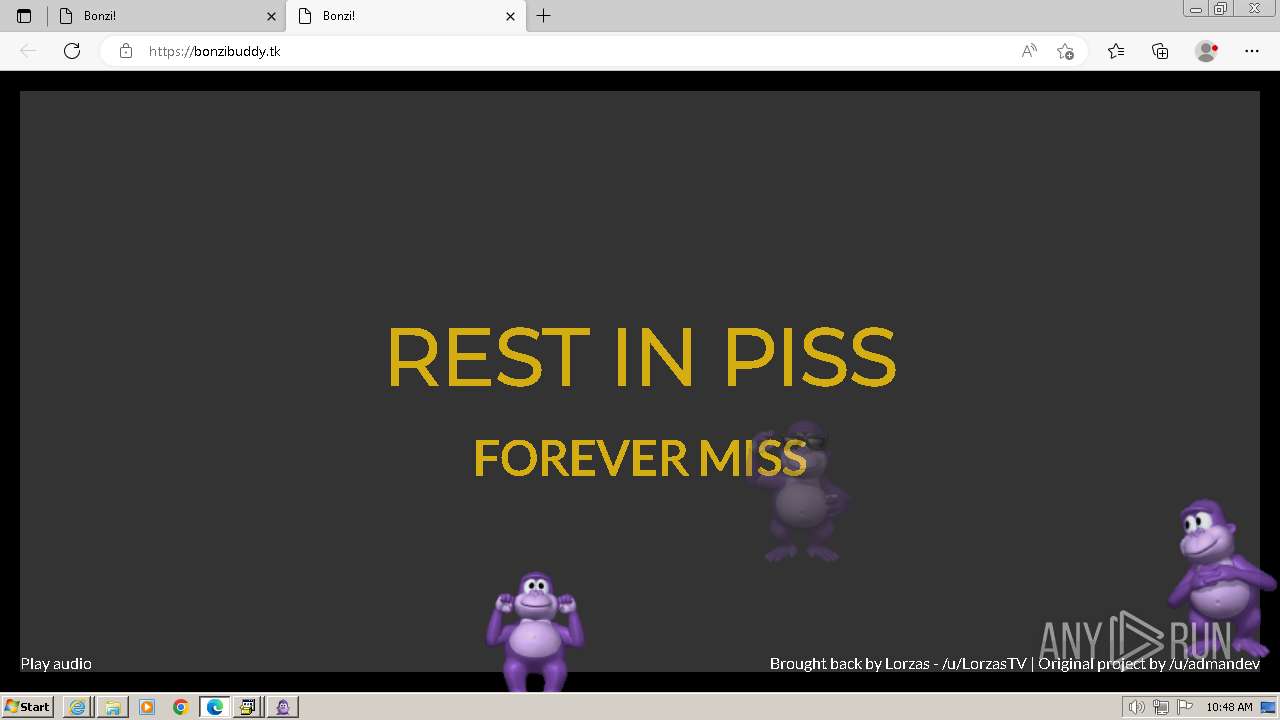This screenshot has width=1280, height=720.
Task: Switch to the first Bonzi! tab
Action: point(166,16)
